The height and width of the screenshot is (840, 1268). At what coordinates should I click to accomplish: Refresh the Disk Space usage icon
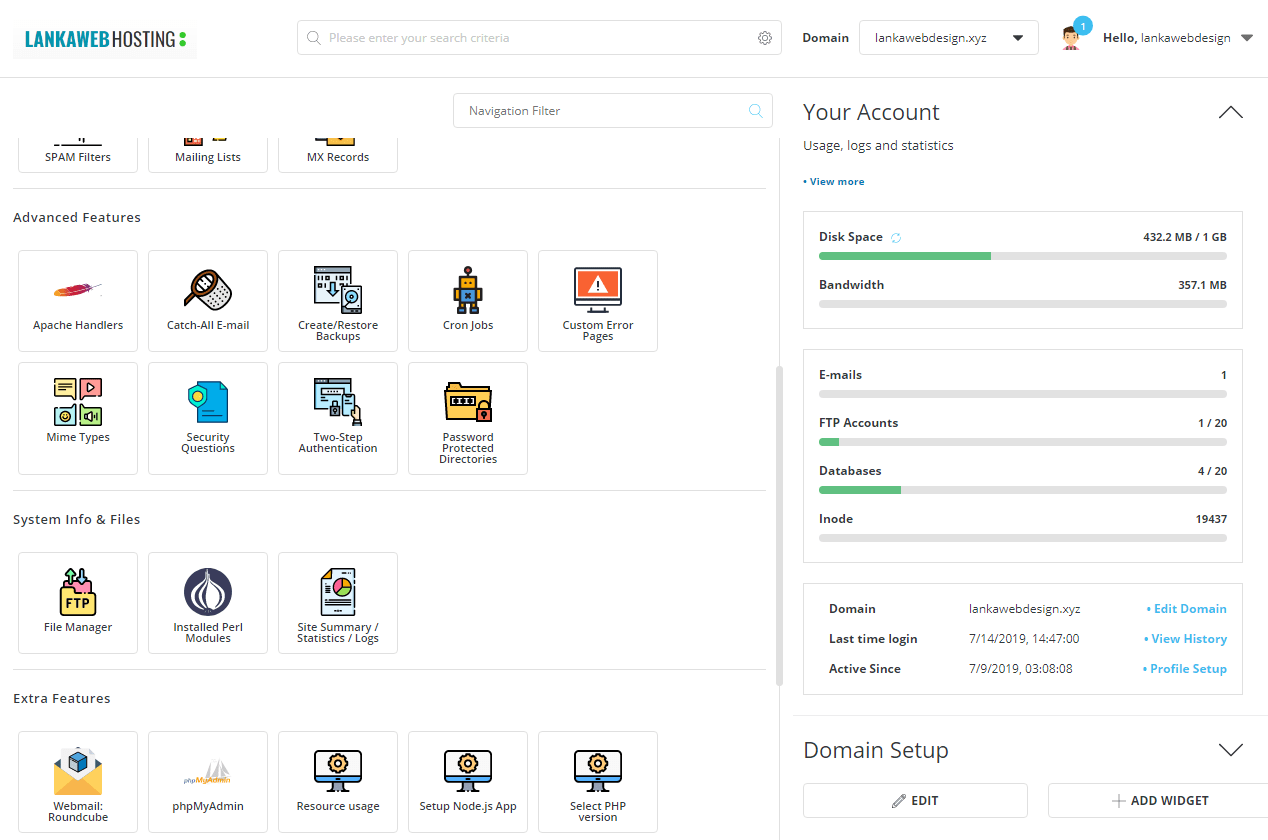pyautogui.click(x=896, y=238)
